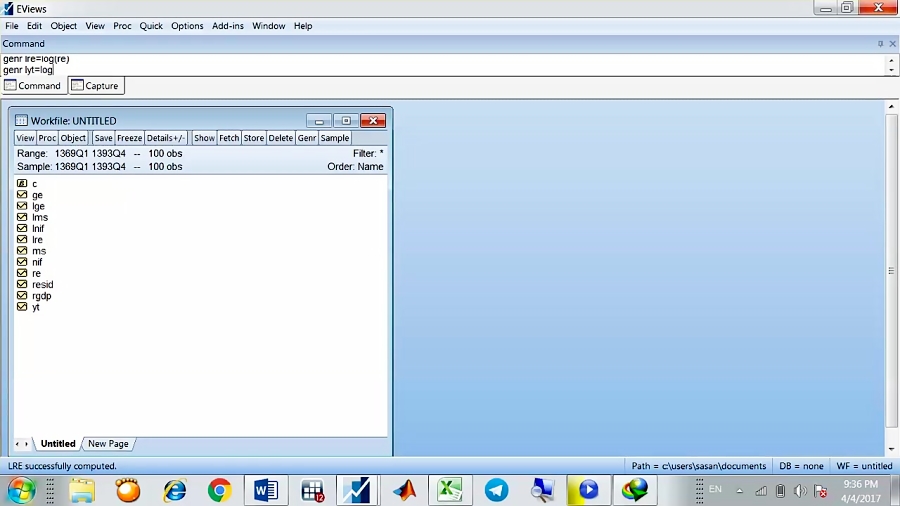Open the Help menu
Viewport: 900px width, 506px height.
tap(303, 26)
